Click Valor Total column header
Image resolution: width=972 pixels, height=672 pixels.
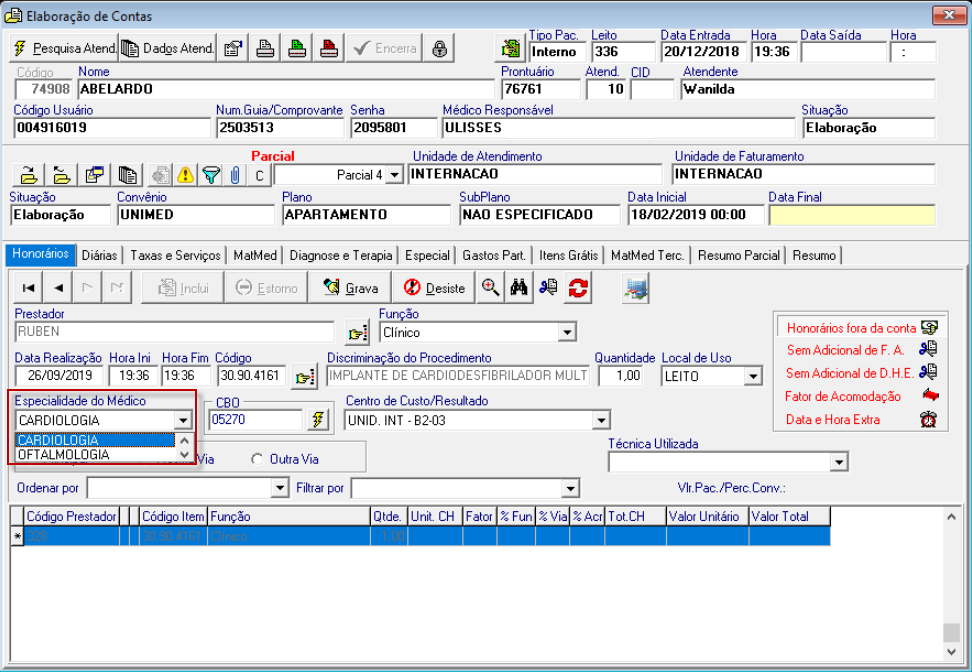tap(789, 516)
